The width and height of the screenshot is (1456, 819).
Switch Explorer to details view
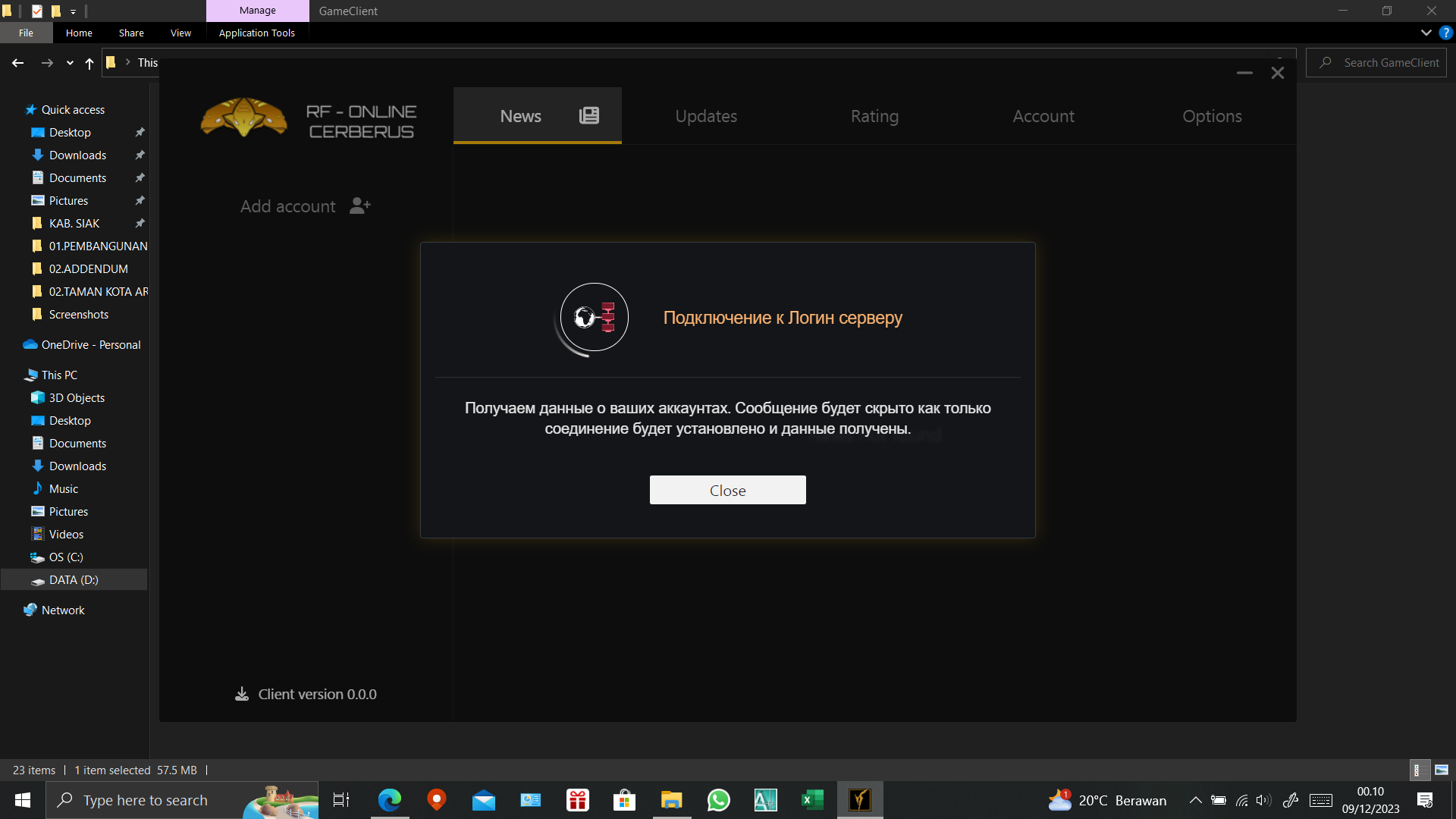pos(1420,770)
